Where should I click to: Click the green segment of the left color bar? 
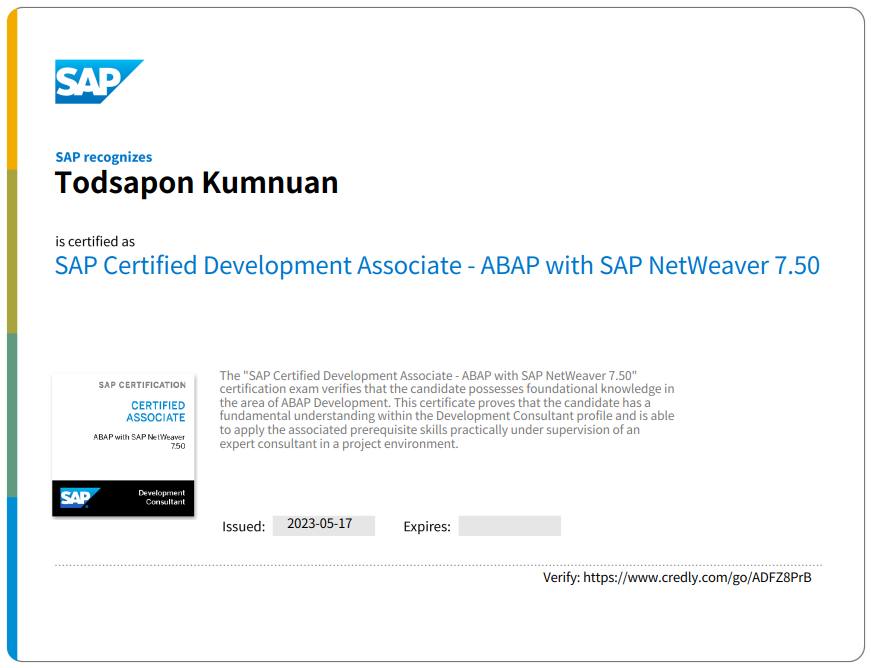(x=11, y=414)
